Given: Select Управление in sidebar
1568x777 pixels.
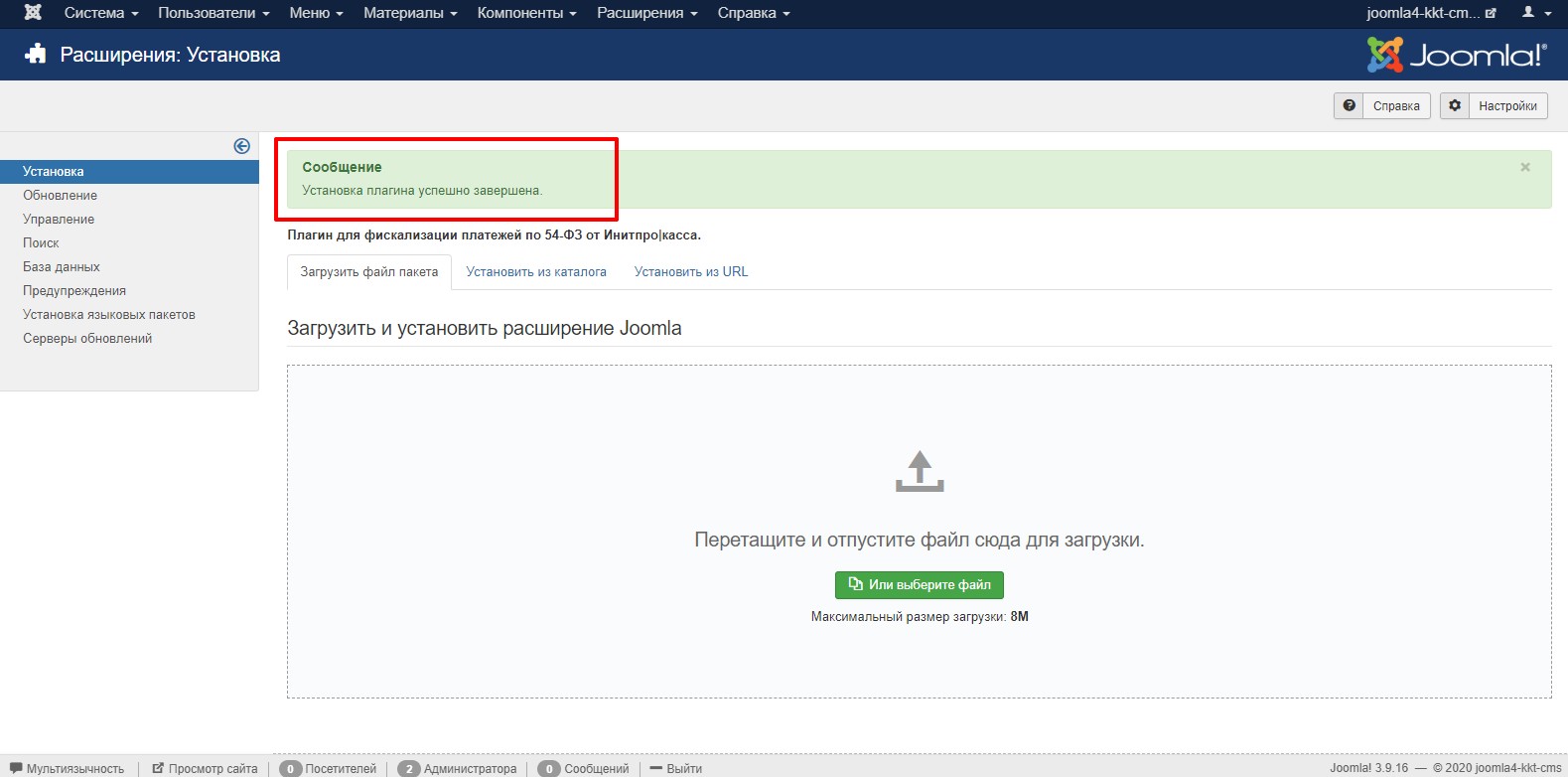Looking at the screenshot, I should pos(59,220).
